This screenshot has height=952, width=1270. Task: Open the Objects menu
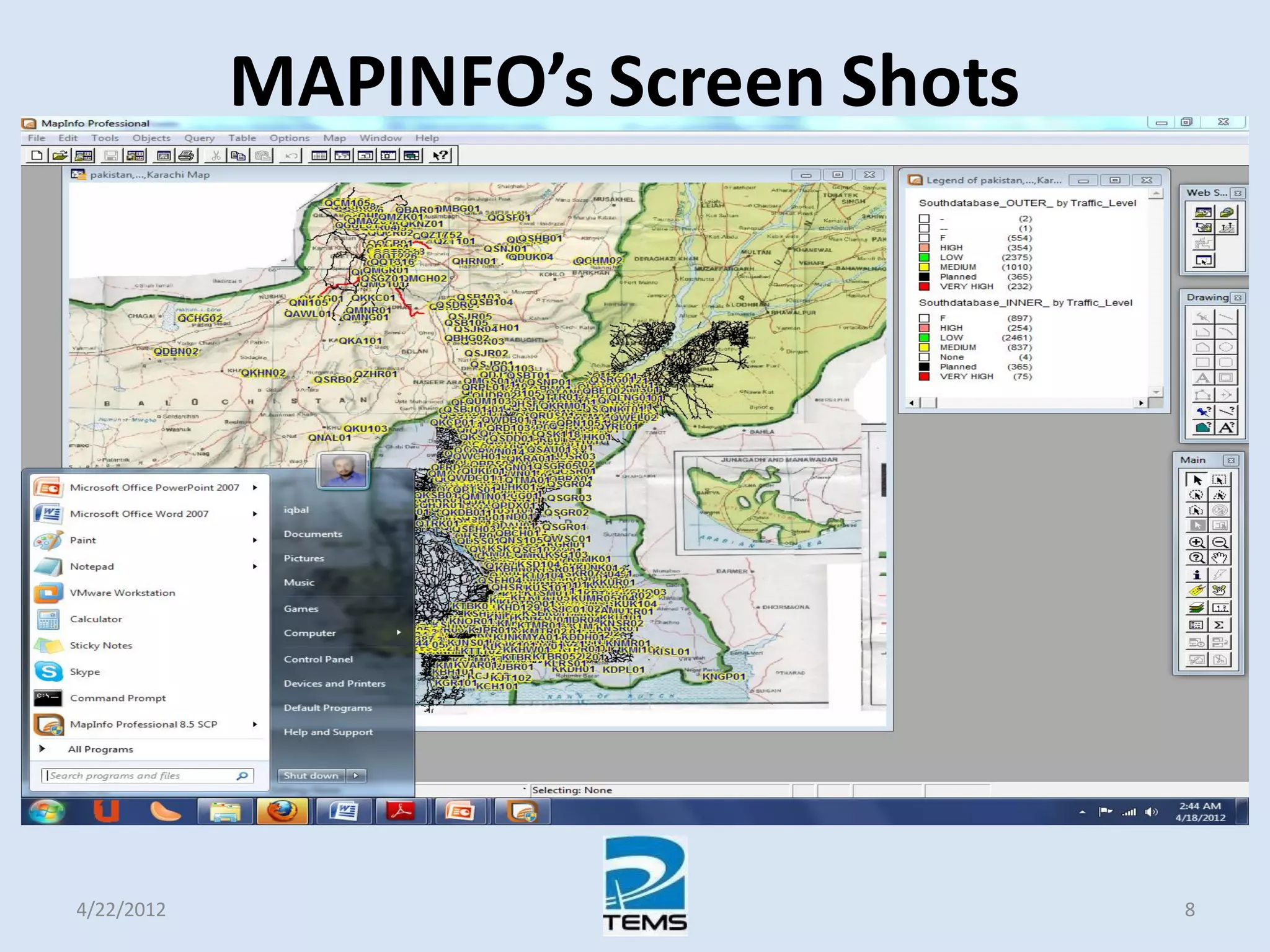151,138
